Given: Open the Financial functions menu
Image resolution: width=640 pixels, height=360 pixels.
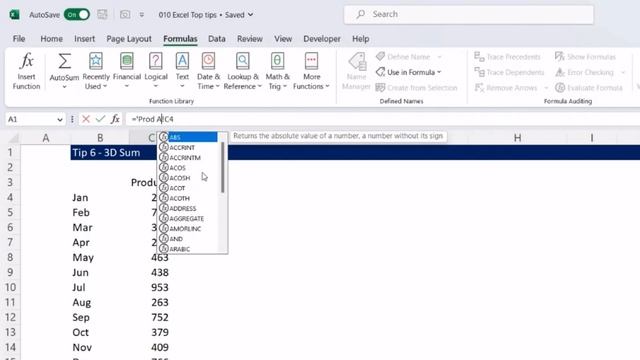Looking at the screenshot, I should click(127, 71).
